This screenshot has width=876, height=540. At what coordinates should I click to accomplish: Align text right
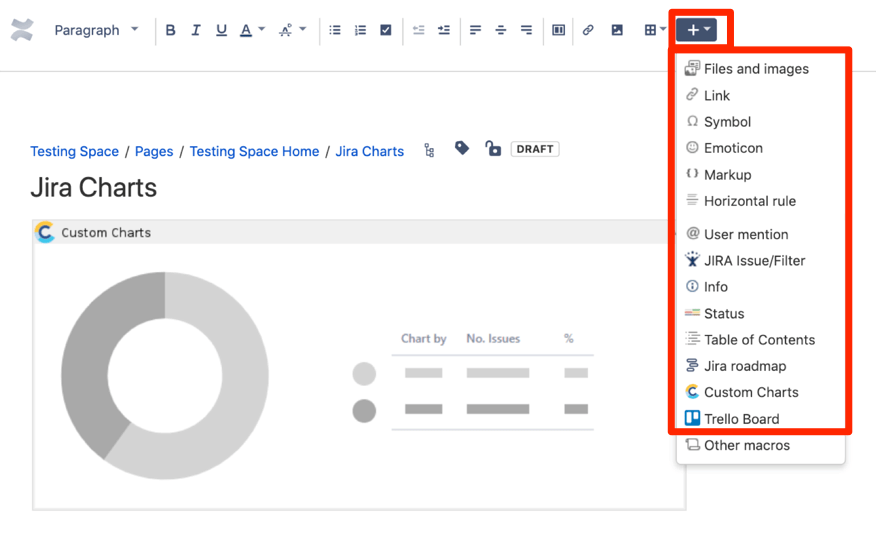coord(526,30)
